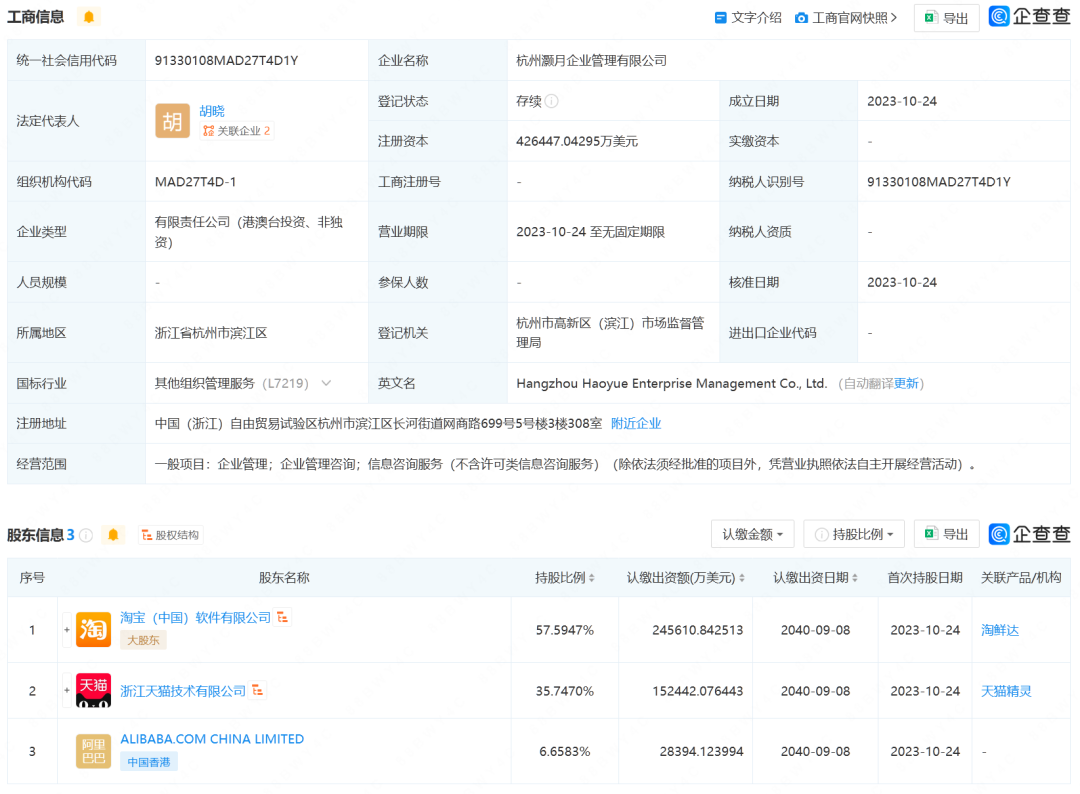The image size is (1080, 794).
Task: Open 淘宝（中国）软件有限公司 shareholder link
Action: [x=196, y=618]
